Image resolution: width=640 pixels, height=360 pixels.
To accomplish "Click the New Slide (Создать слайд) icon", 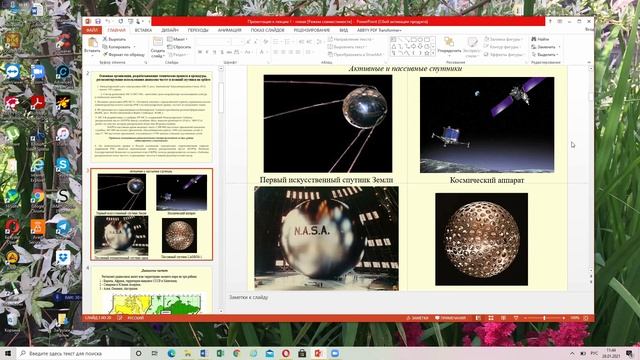I will (x=158, y=42).
